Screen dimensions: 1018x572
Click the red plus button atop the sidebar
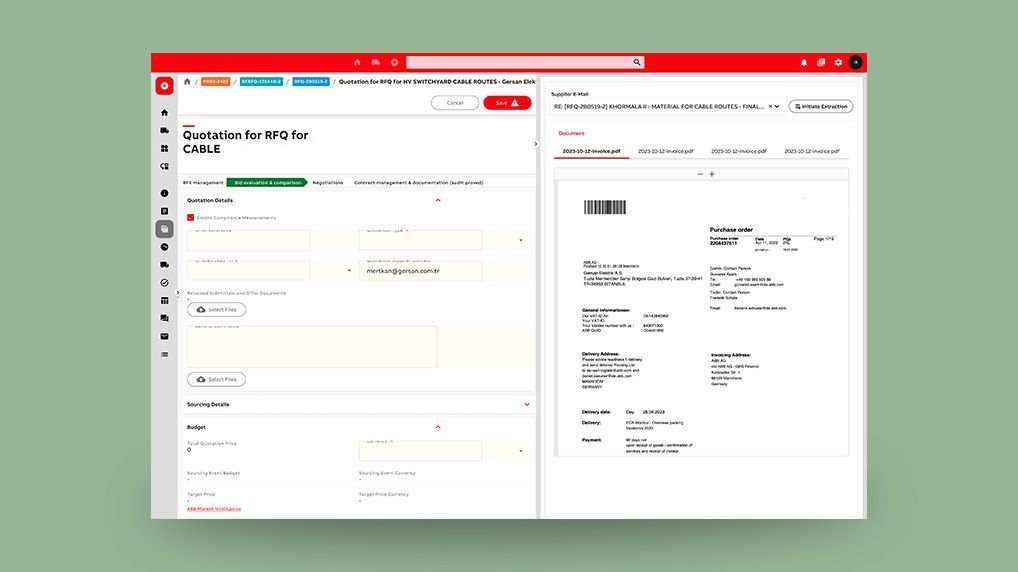pos(164,86)
